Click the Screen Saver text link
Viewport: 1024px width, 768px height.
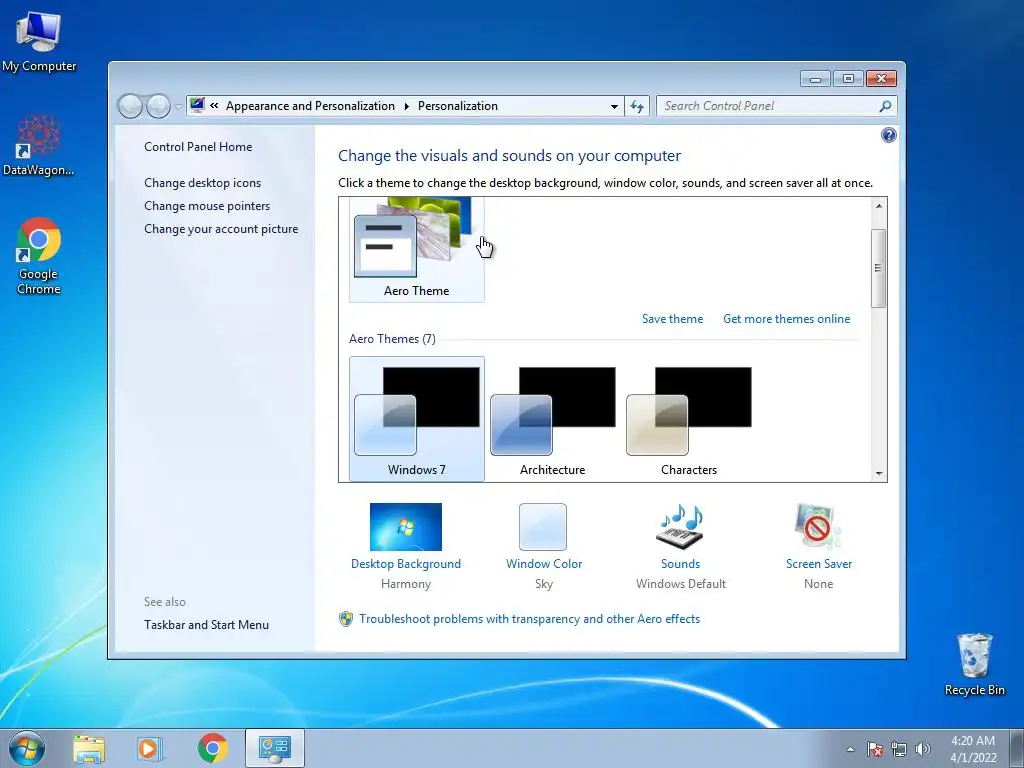click(x=818, y=564)
